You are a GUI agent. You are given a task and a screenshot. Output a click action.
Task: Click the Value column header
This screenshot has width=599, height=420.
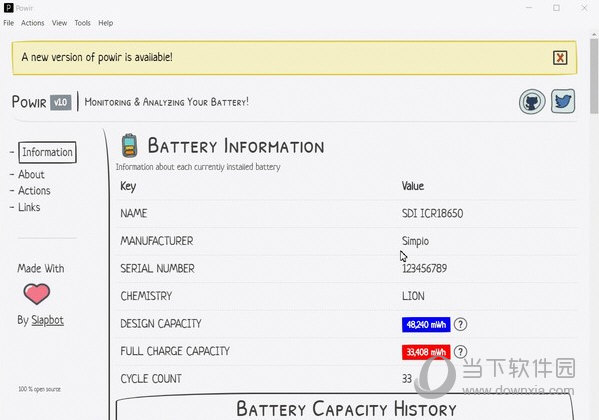[413, 186]
